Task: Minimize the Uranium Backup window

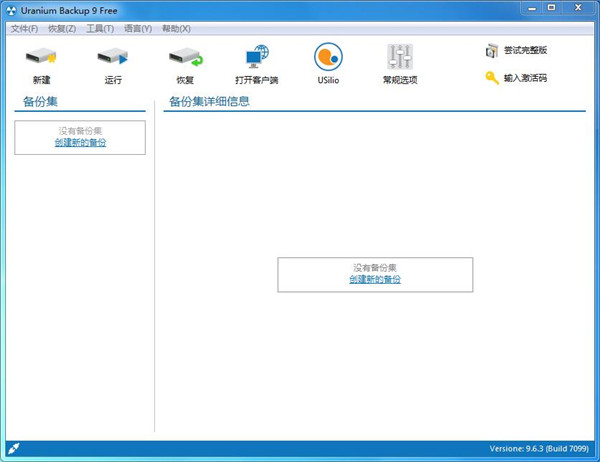Action: (x=532, y=8)
